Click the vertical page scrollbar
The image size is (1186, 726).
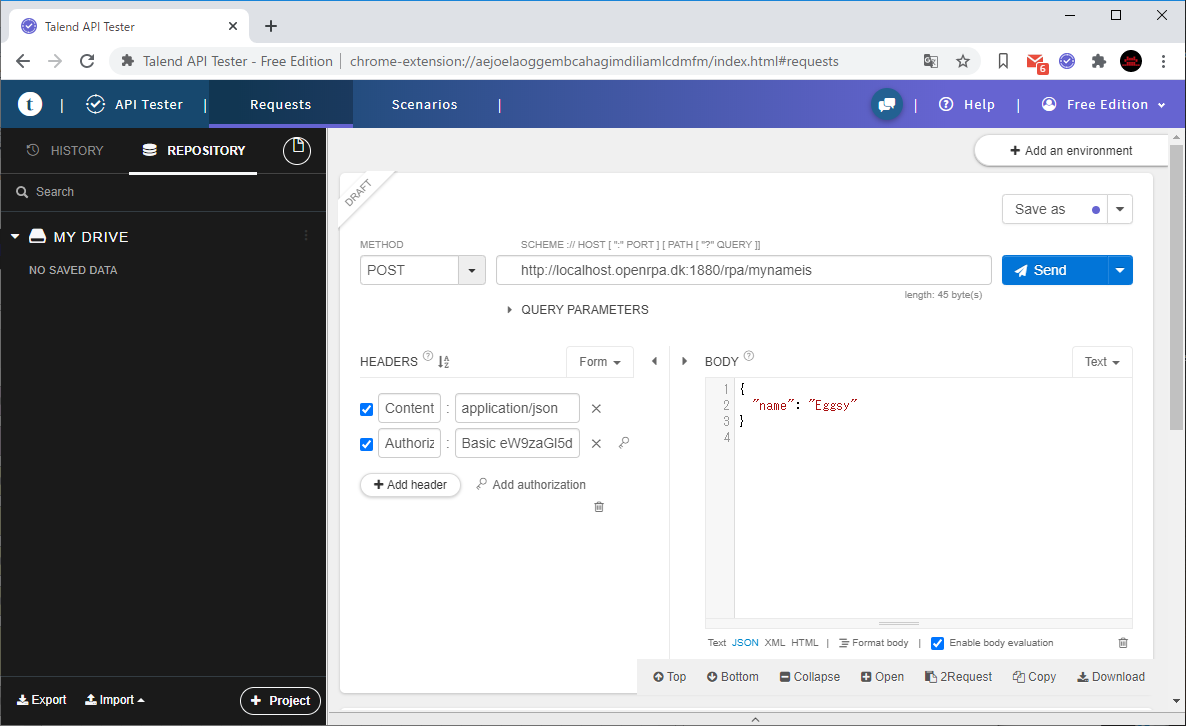1176,287
